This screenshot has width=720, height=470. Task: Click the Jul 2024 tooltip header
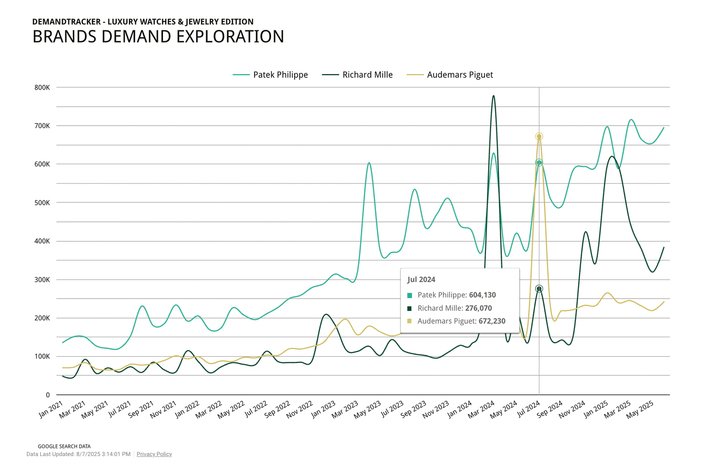(423, 279)
